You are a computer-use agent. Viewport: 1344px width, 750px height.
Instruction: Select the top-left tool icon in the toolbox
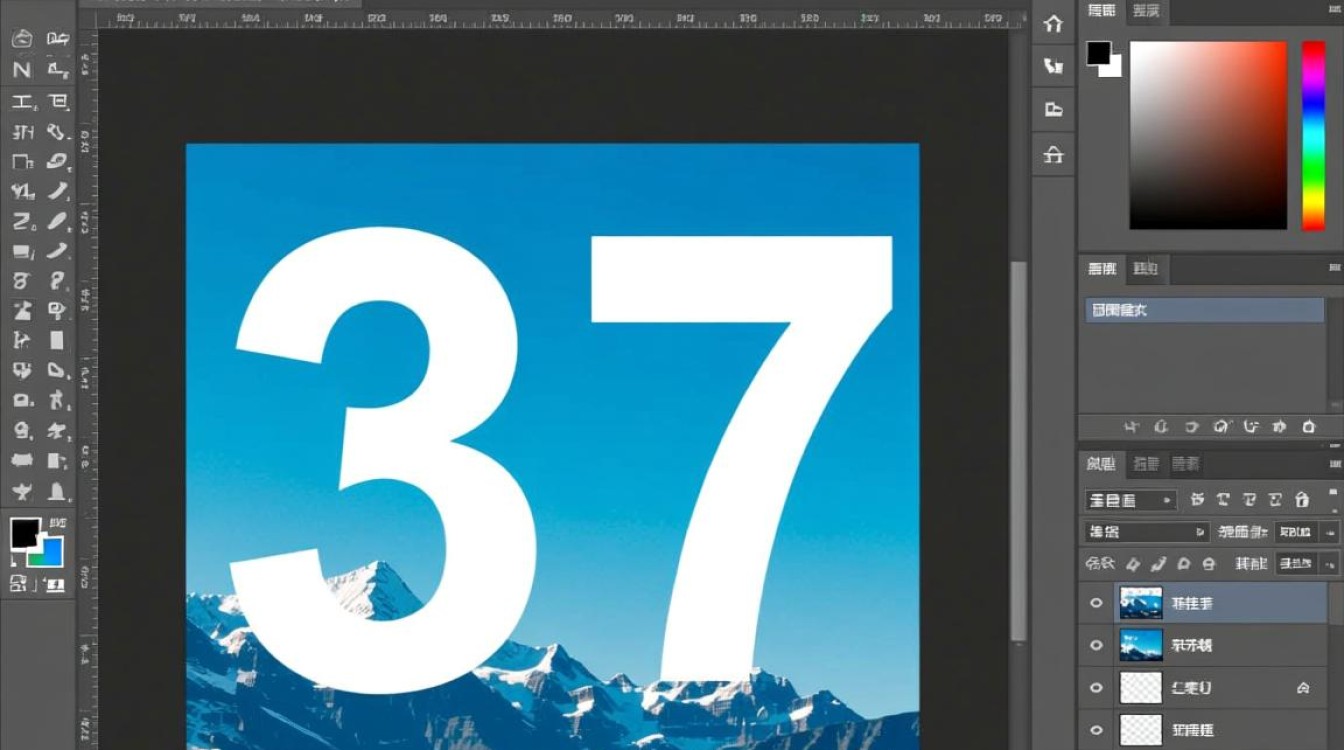click(22, 39)
